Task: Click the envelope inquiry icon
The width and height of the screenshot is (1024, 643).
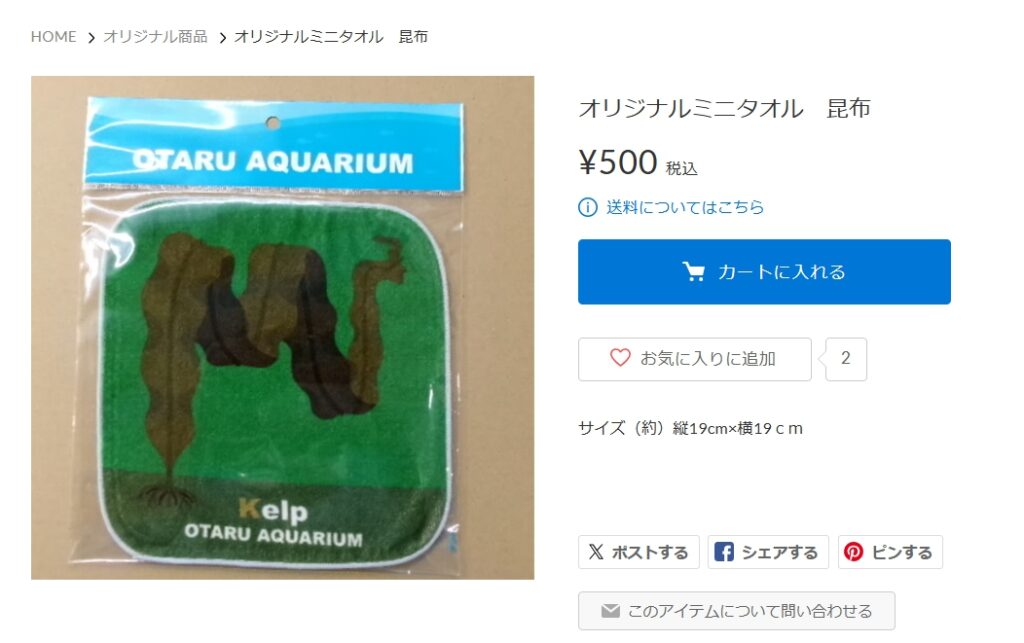Action: coord(610,611)
